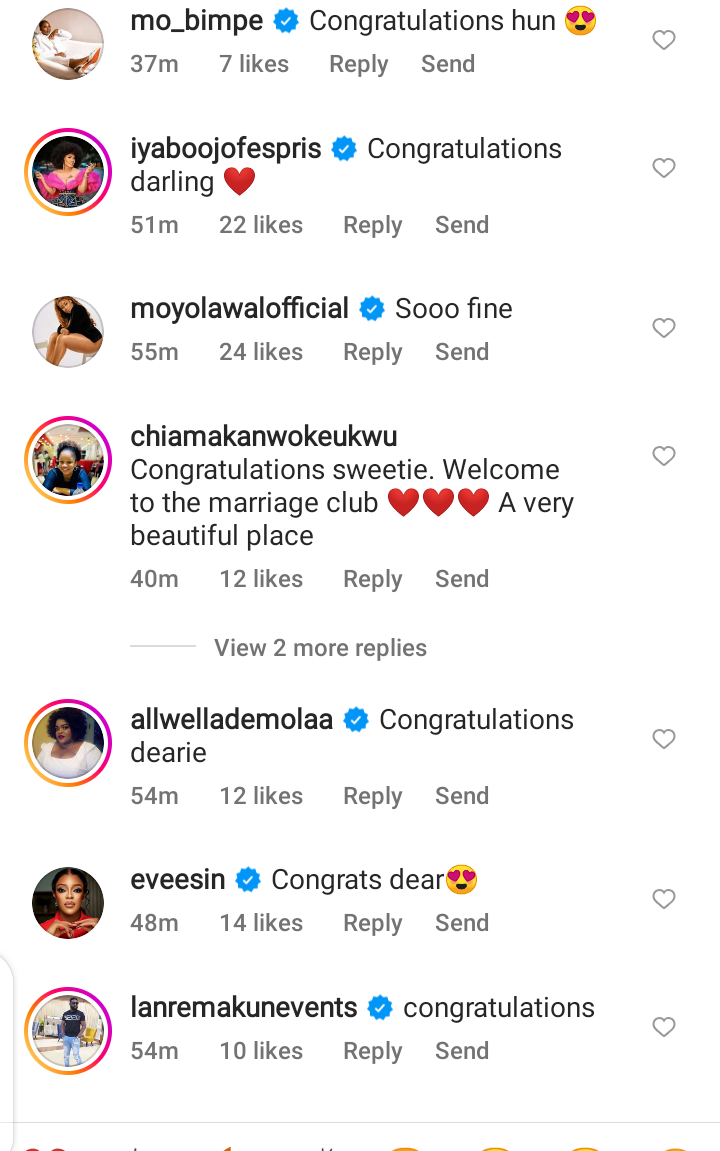View iyaboojofespris's story avatar
Viewport: 720px width, 1151px height.
coord(68,172)
